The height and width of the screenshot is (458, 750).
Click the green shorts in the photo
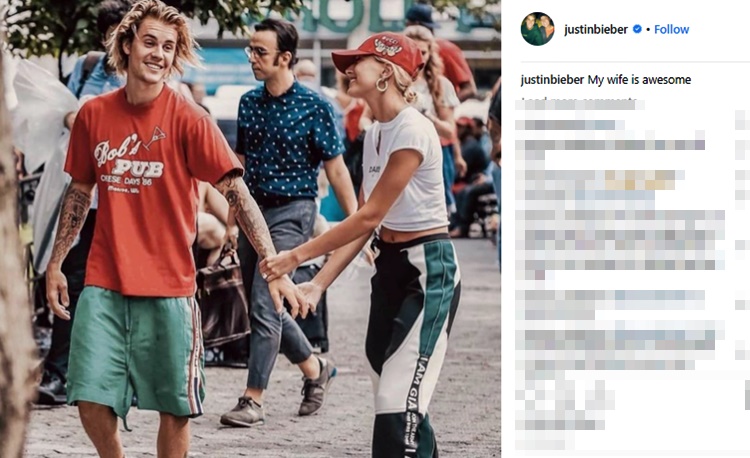[136, 351]
